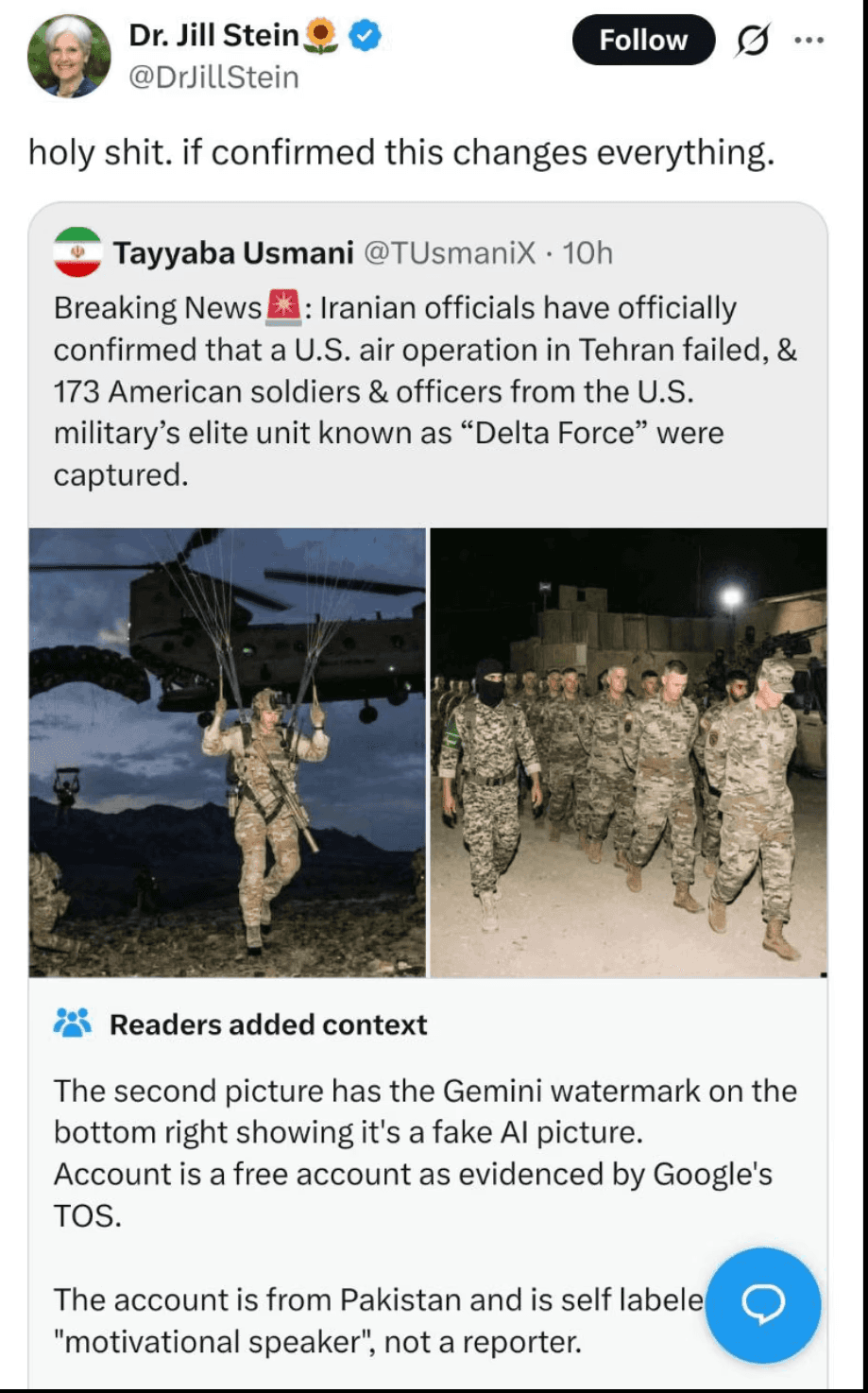
Task: Open the @DrJillStein handle link
Action: point(213,77)
